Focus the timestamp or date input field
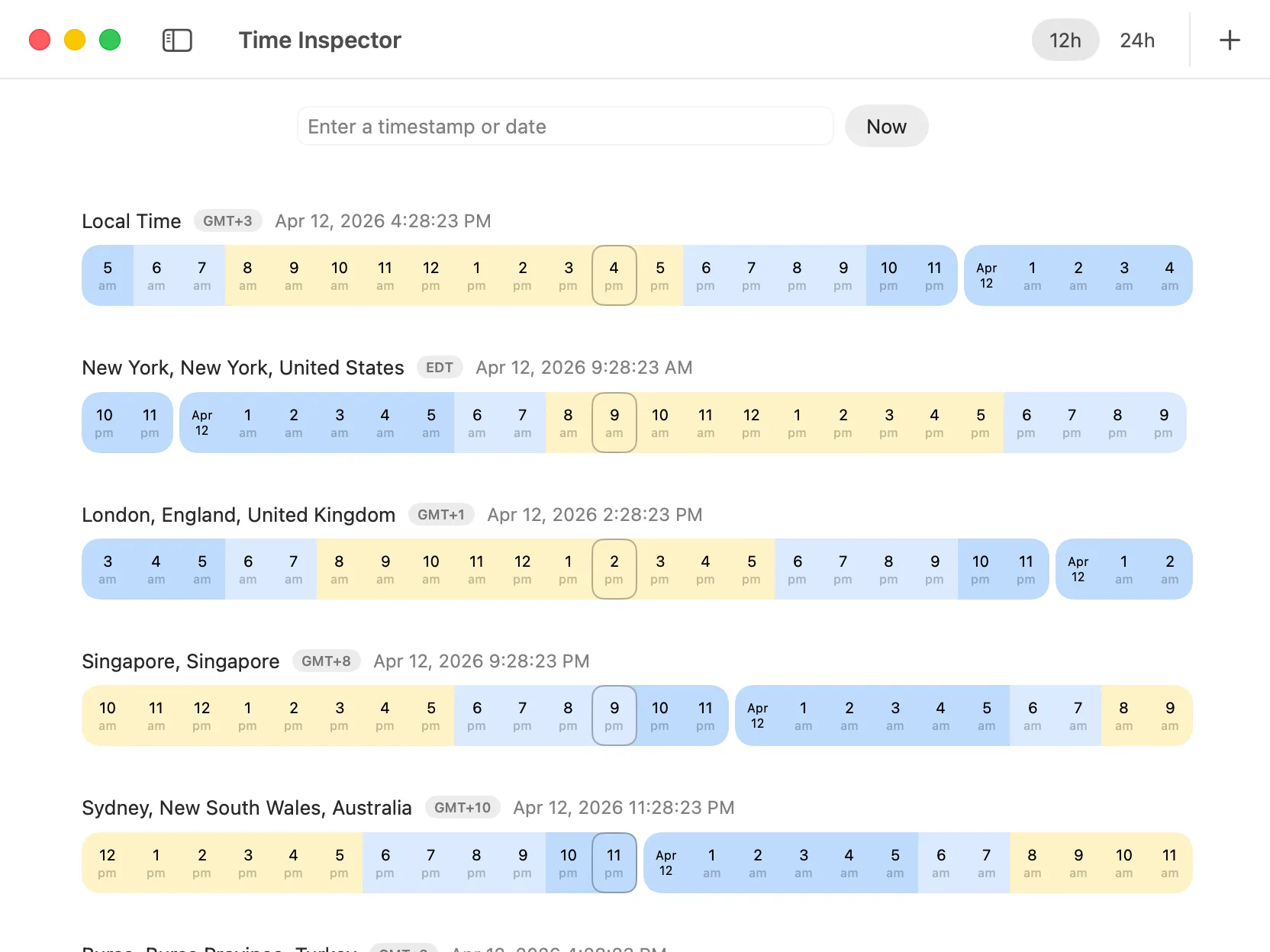The width and height of the screenshot is (1270, 952). coord(565,127)
